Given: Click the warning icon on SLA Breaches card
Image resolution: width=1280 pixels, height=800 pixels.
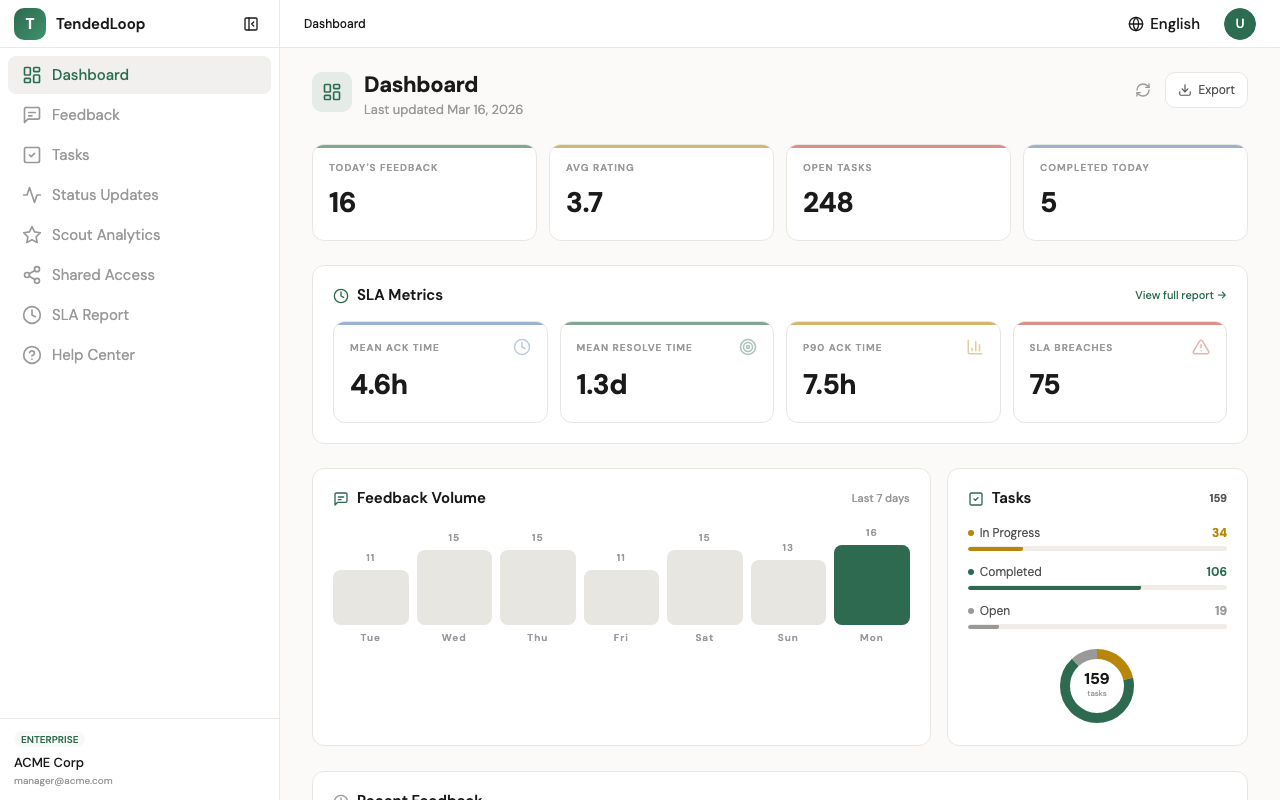Looking at the screenshot, I should [x=1201, y=347].
